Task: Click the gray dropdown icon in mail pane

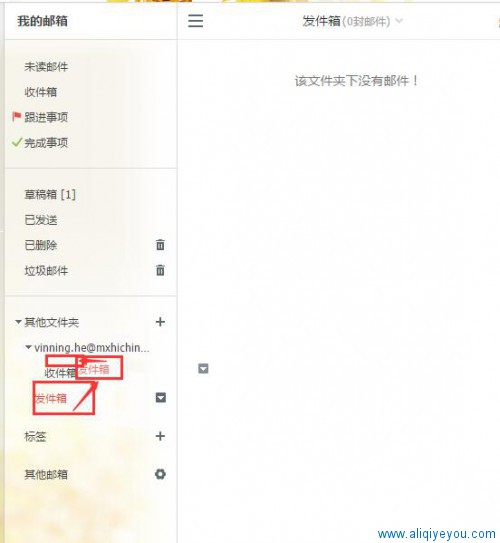Action: coord(203,369)
